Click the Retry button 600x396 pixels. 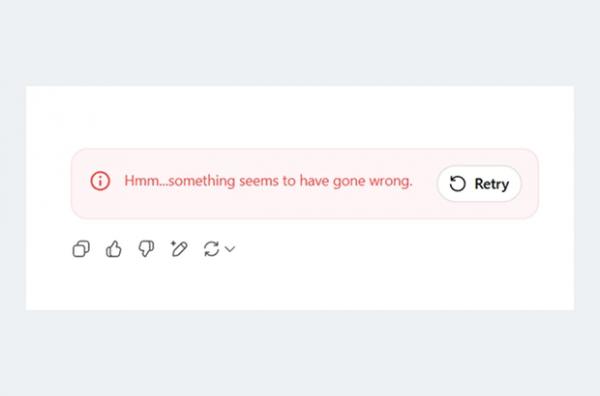[x=479, y=184]
